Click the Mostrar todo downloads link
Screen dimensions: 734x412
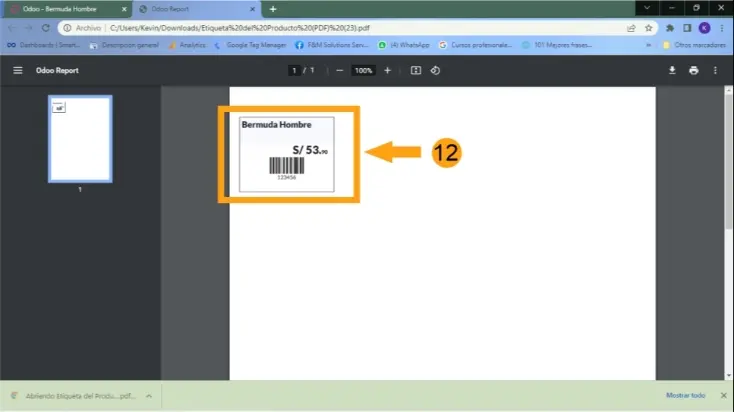point(684,396)
